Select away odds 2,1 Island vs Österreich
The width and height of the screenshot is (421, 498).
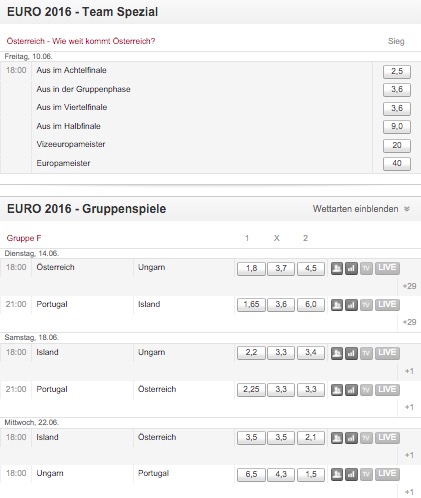click(311, 438)
